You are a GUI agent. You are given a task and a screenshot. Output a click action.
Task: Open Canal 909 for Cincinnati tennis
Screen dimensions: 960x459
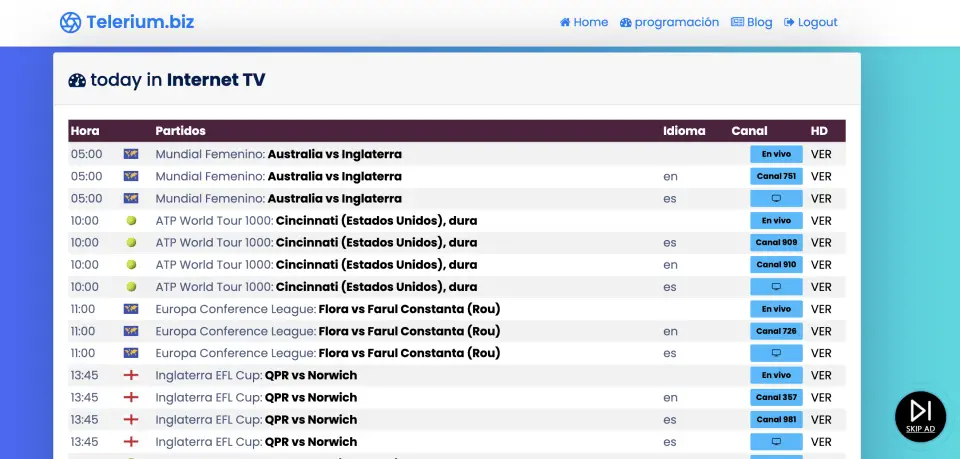(776, 242)
